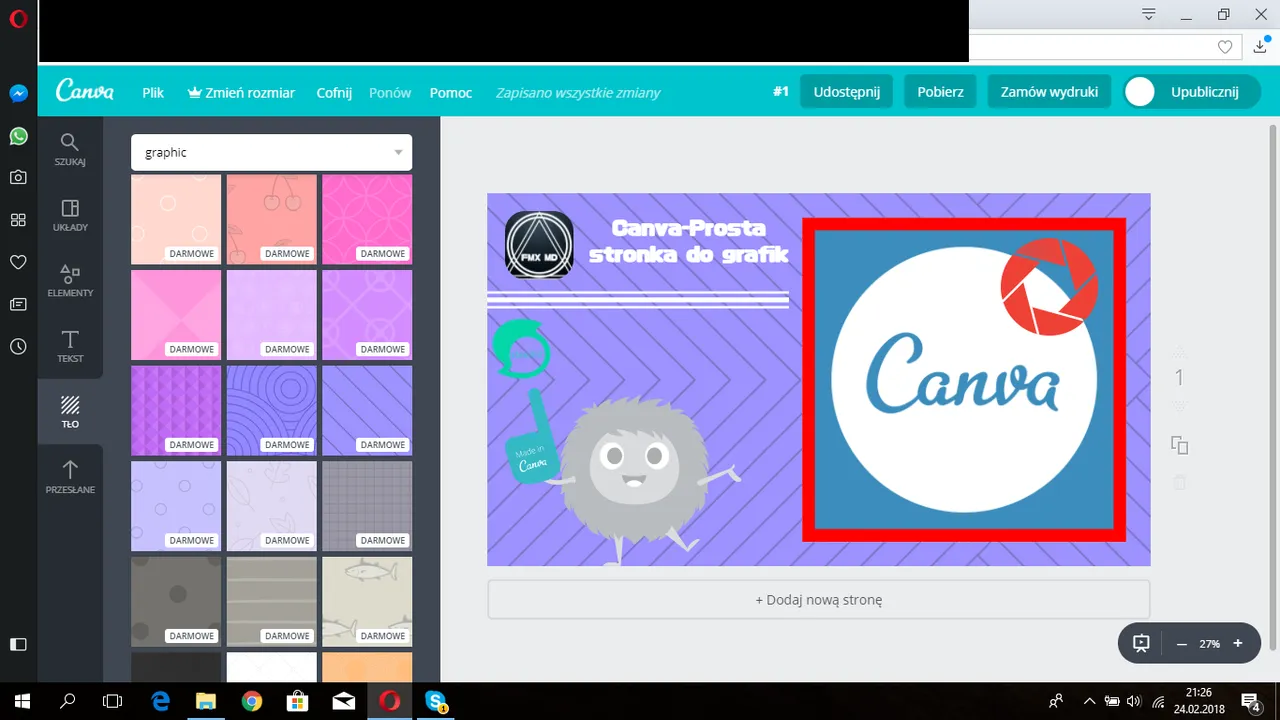Viewport: 1280px width, 720px height.
Task: Open Opera news feed sidebar icon
Action: (18, 304)
